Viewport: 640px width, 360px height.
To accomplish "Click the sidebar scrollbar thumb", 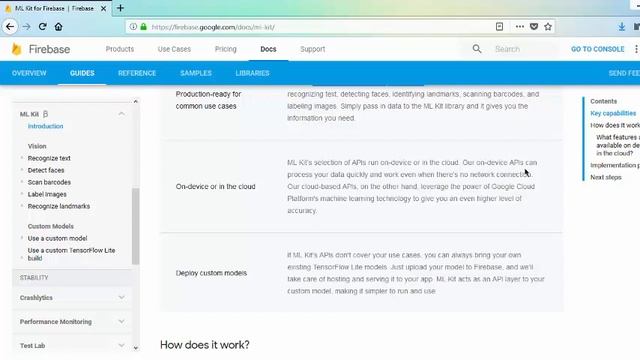I will (136, 226).
